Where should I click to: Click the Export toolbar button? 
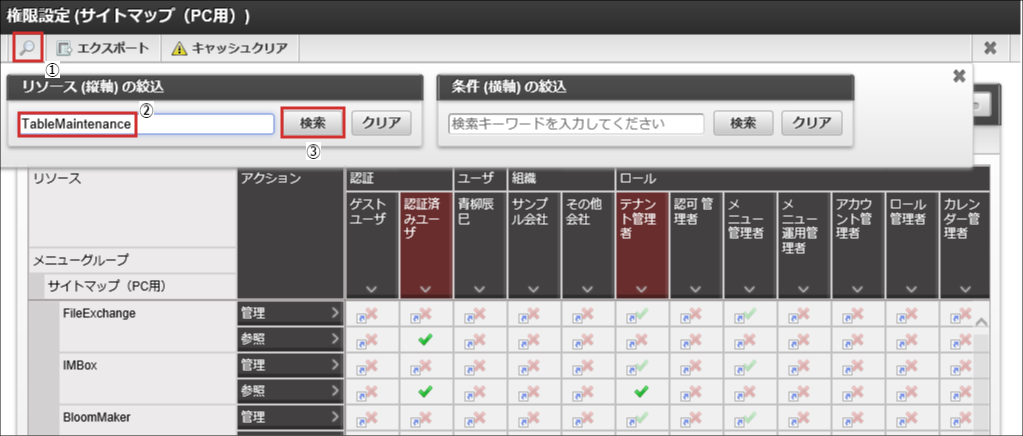pyautogui.click(x=103, y=48)
